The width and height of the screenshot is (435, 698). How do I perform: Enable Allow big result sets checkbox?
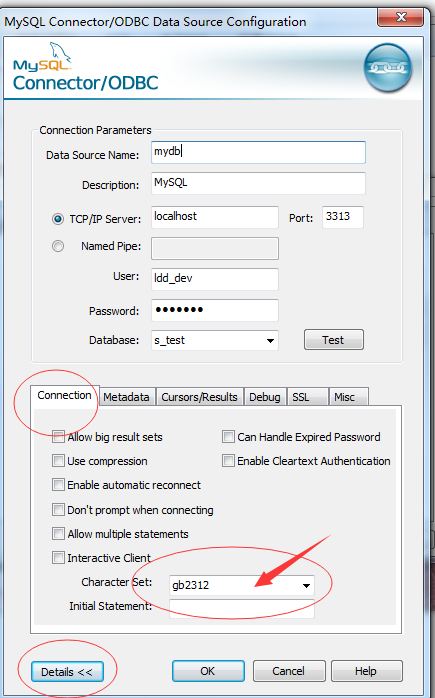pos(58,437)
